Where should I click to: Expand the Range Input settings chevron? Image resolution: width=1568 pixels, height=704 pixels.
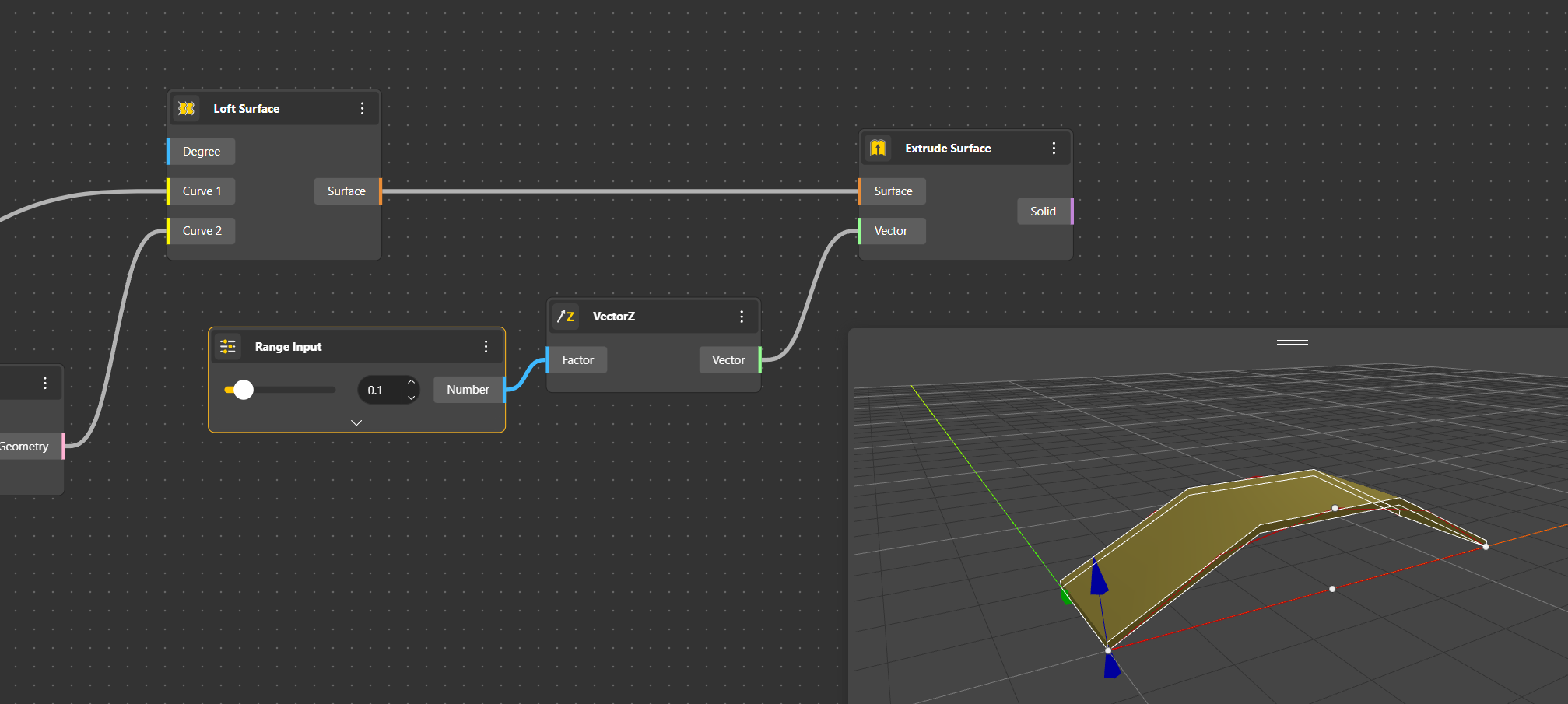tap(356, 422)
